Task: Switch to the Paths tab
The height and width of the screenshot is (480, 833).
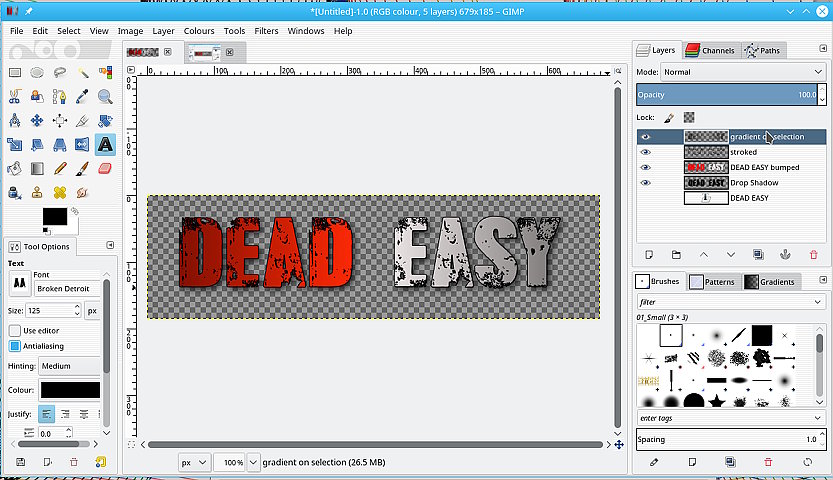Action: 763,50
